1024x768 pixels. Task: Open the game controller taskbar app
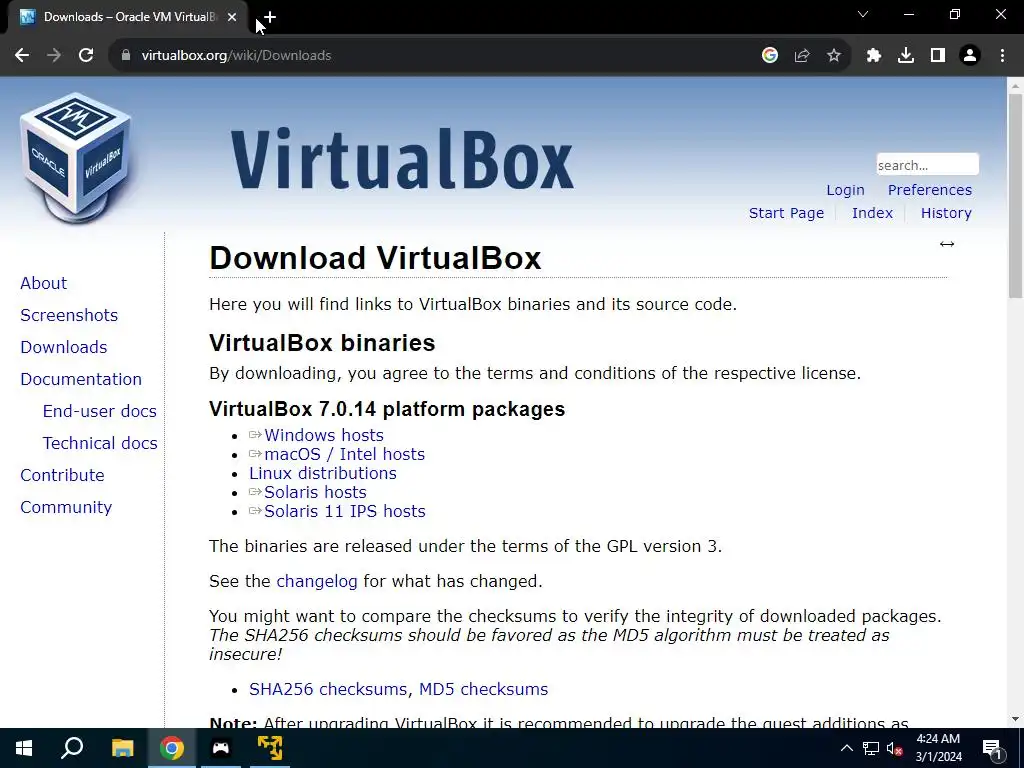tap(221, 748)
